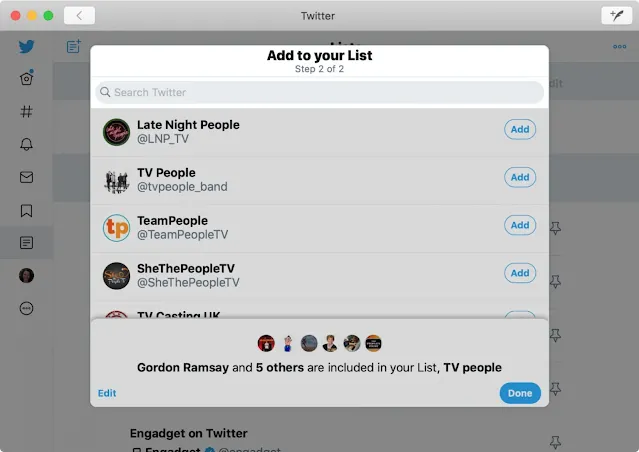Open the Twitter home bird icon
The width and height of the screenshot is (639, 452).
[26, 46]
